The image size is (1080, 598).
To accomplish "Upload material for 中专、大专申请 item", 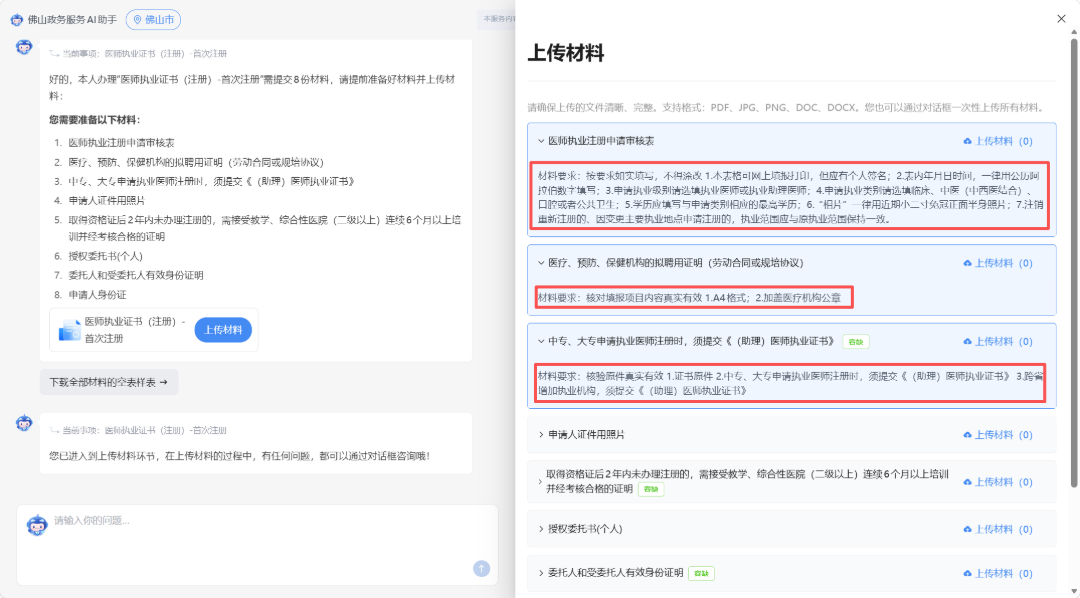I will pyautogui.click(x=998, y=342).
